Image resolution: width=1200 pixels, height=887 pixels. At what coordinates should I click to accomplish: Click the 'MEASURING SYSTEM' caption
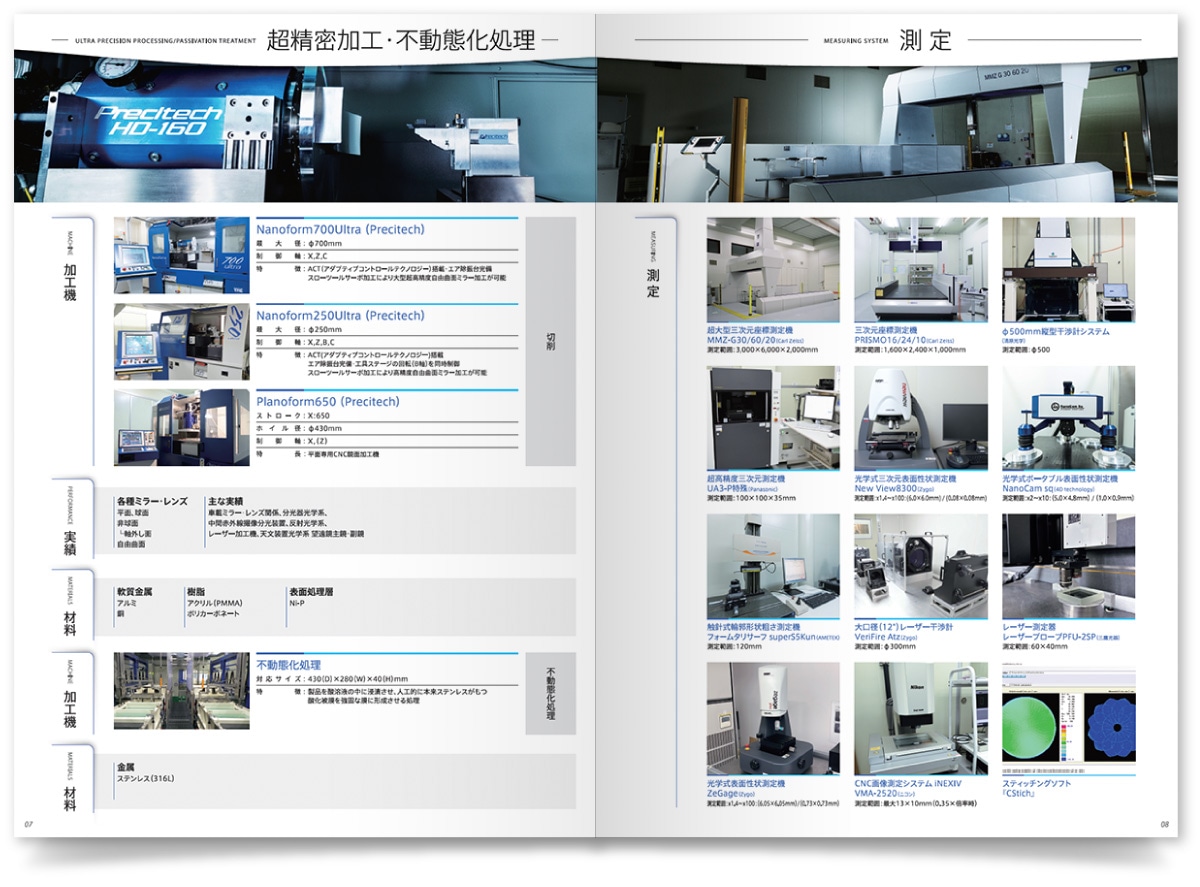click(x=855, y=42)
